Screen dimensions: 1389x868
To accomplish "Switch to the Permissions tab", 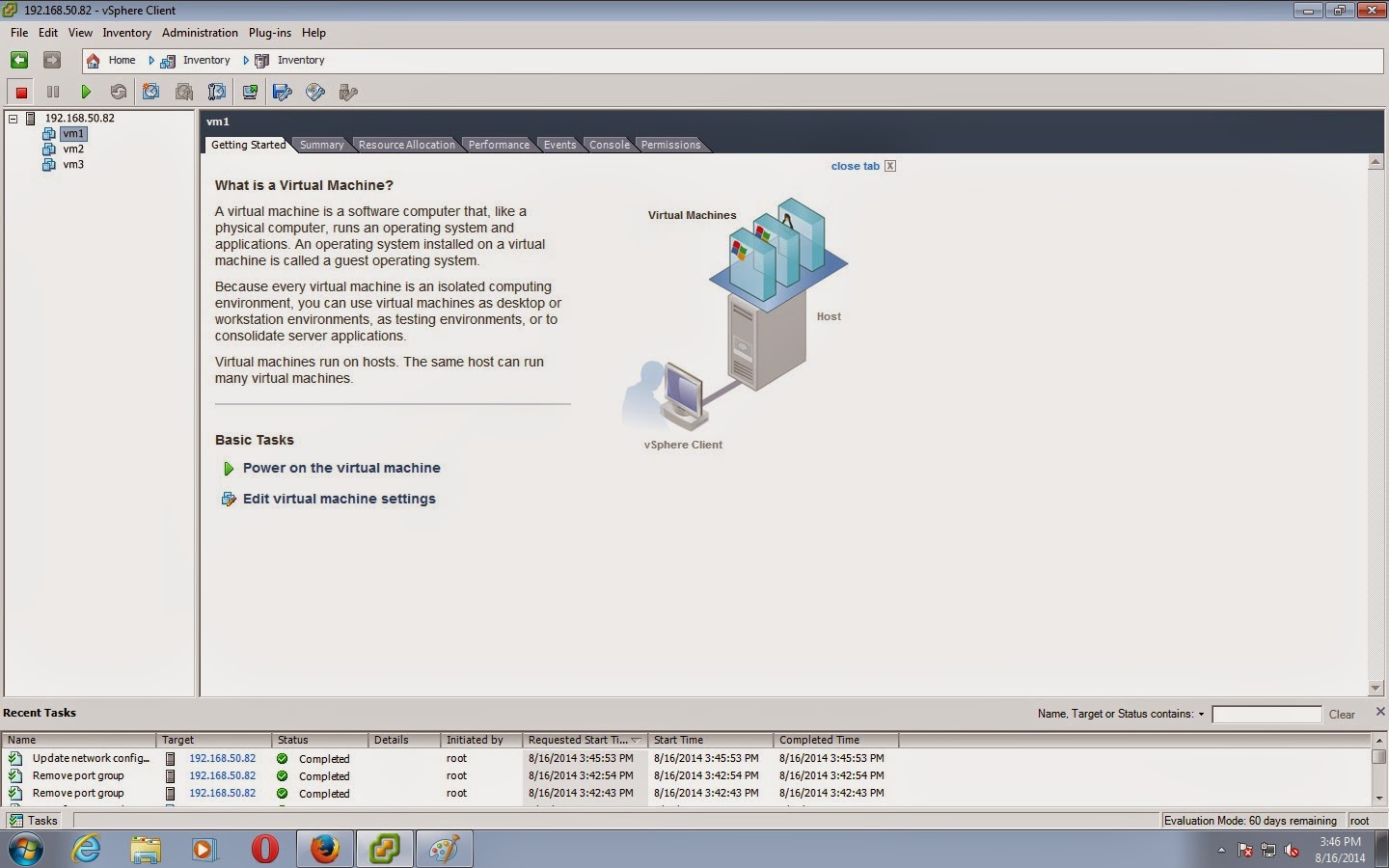I will [x=671, y=145].
